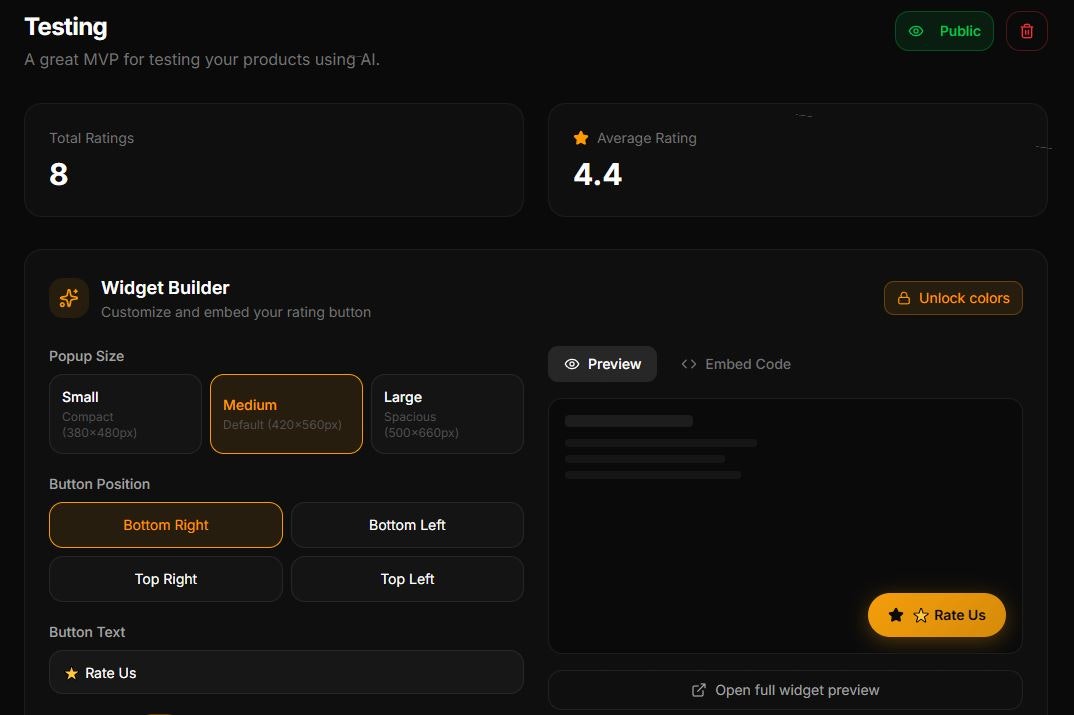Click the eye icon inside the Public button
1074x715 pixels.
(916, 31)
